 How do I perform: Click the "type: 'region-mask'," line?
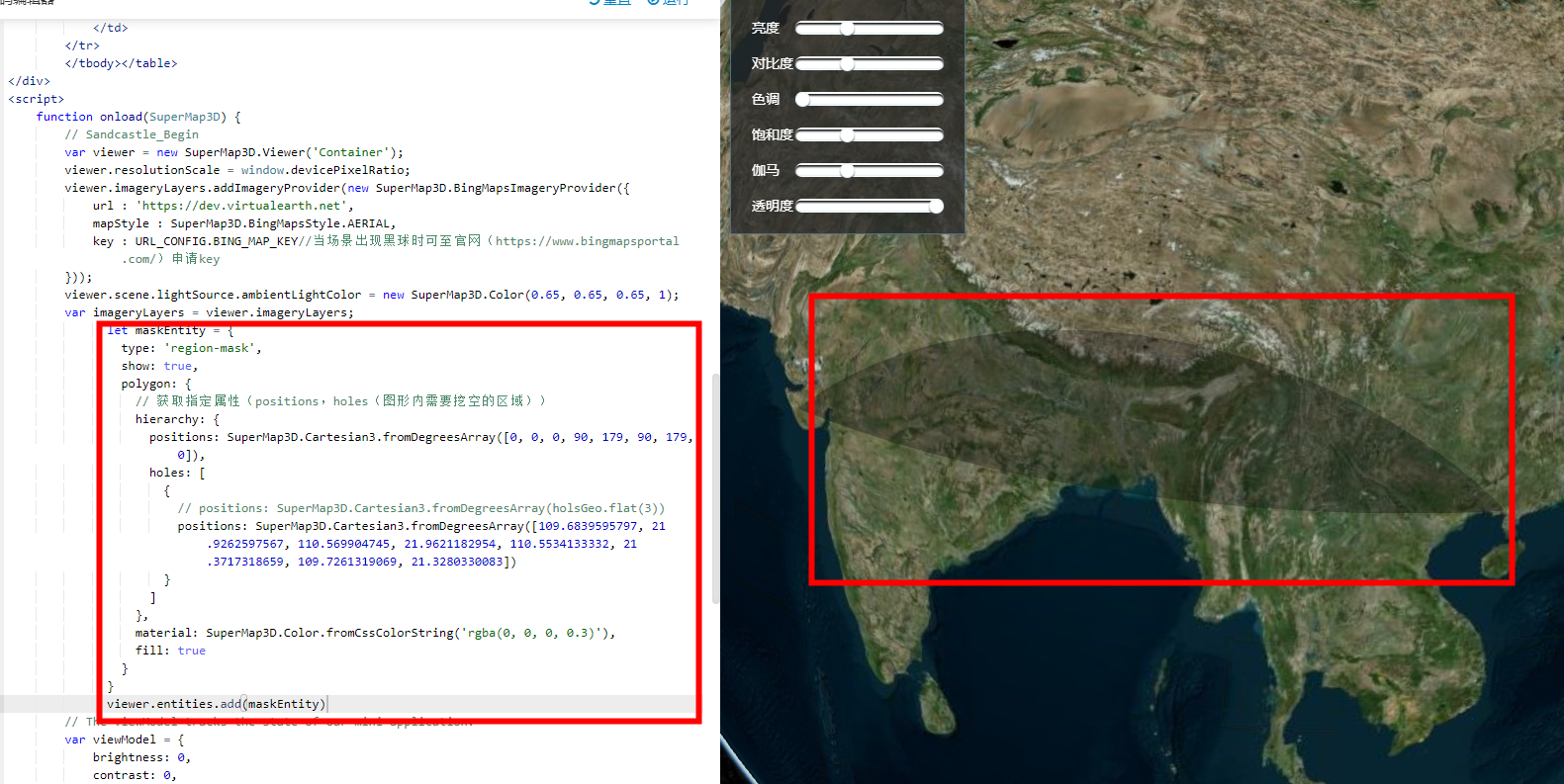(x=192, y=348)
